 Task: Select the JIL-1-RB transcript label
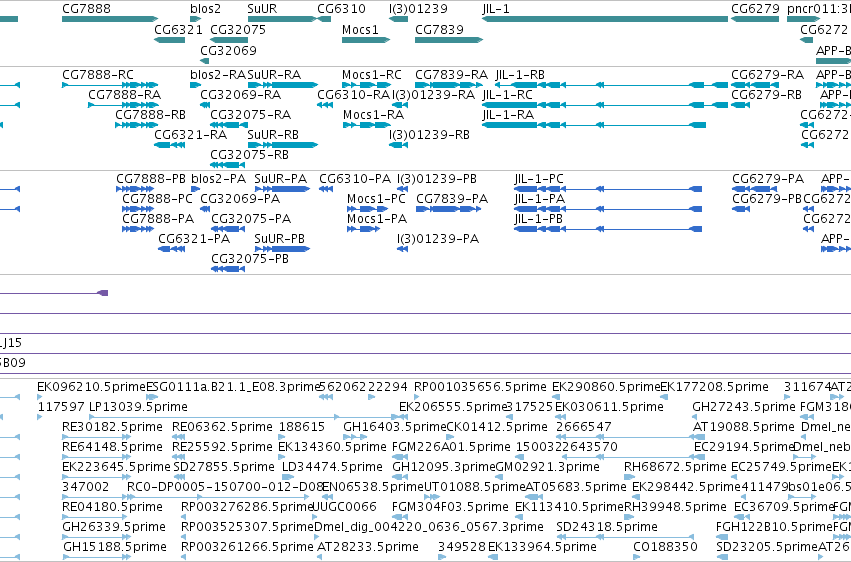[520, 74]
